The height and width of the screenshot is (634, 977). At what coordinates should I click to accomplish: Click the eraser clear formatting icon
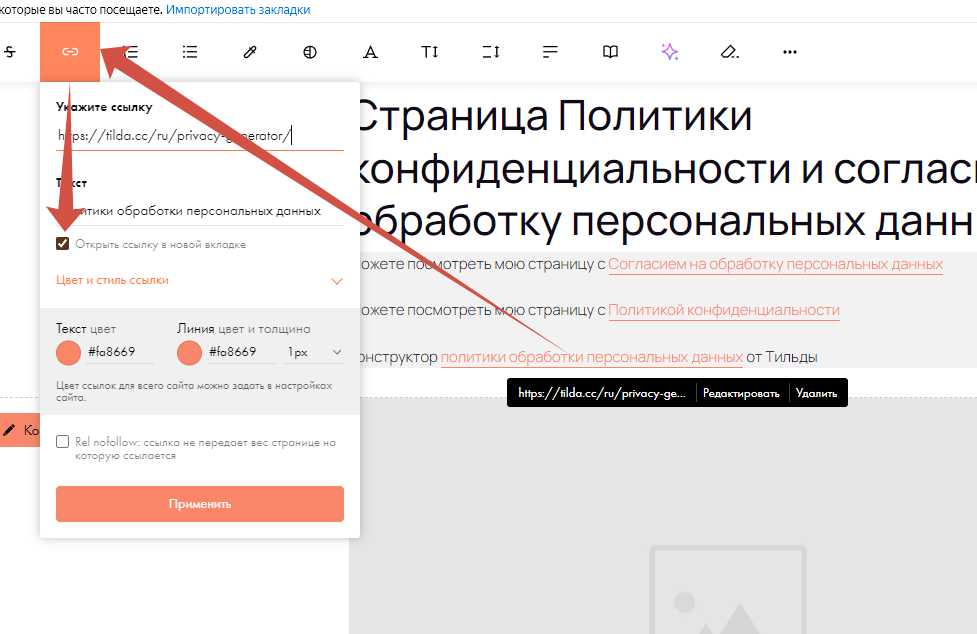[x=730, y=52]
